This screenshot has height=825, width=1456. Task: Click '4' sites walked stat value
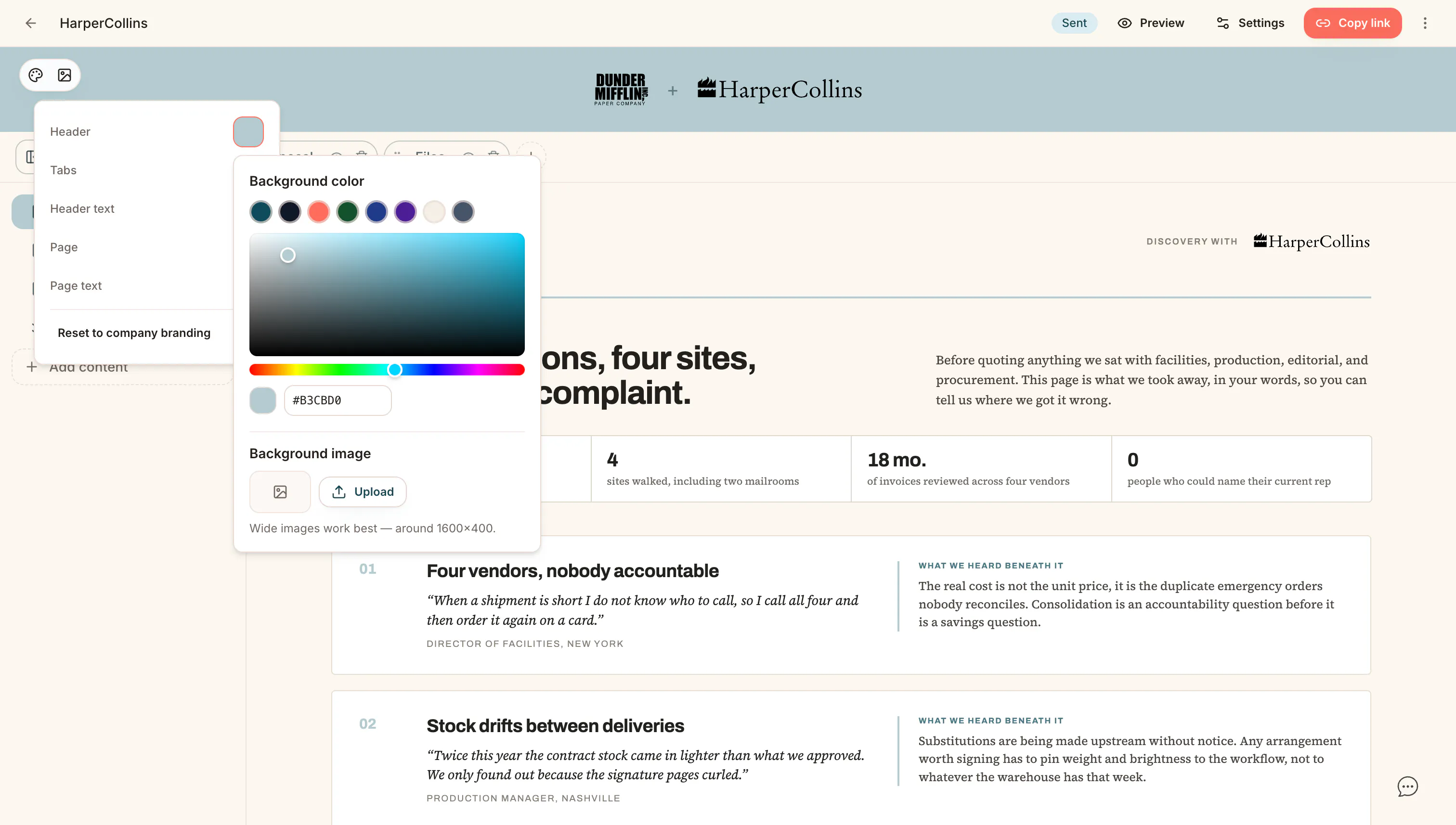(612, 460)
